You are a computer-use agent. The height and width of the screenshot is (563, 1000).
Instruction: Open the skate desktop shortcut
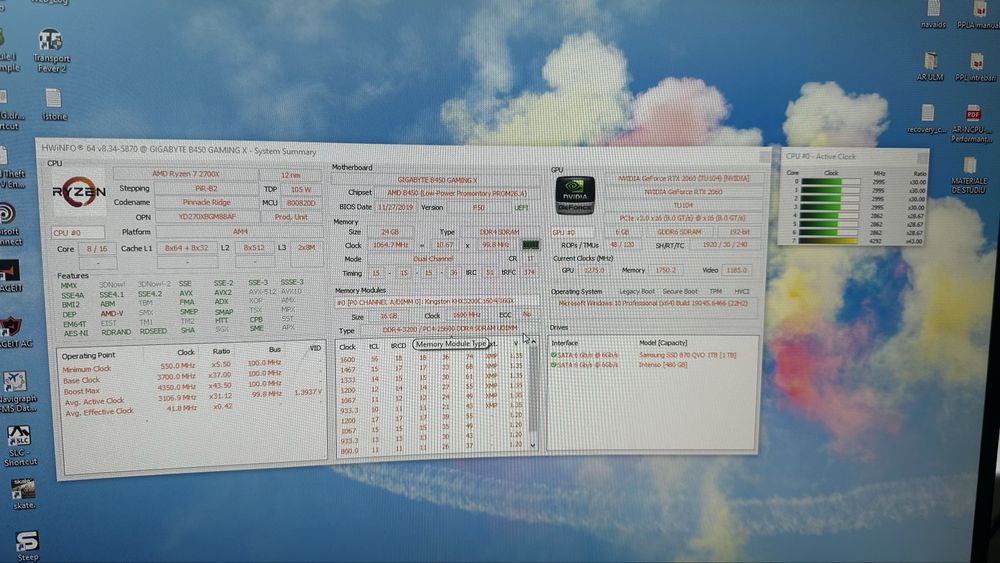click(x=24, y=494)
